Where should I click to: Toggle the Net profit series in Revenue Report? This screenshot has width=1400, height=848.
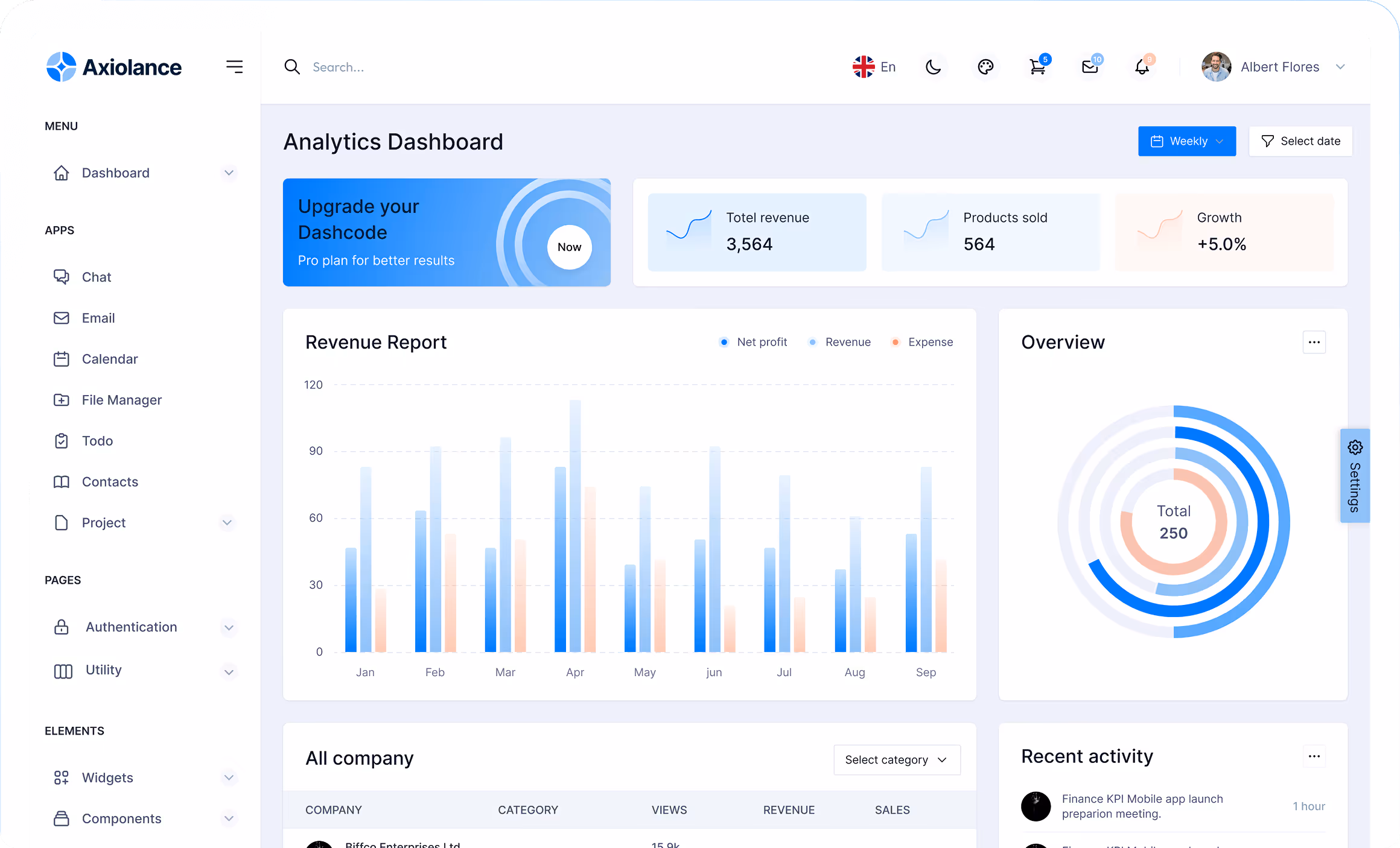[x=753, y=342]
